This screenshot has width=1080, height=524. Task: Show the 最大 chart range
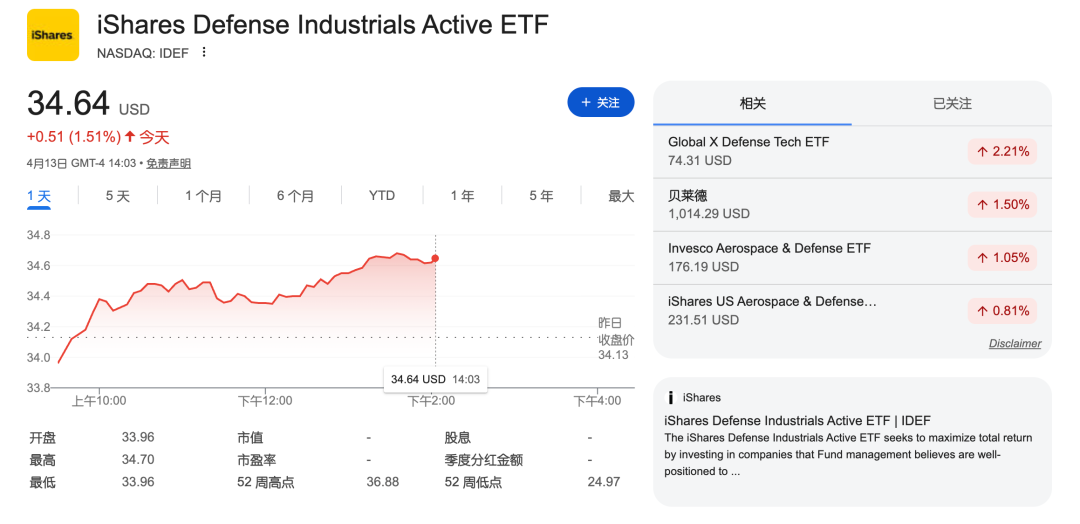(x=621, y=196)
